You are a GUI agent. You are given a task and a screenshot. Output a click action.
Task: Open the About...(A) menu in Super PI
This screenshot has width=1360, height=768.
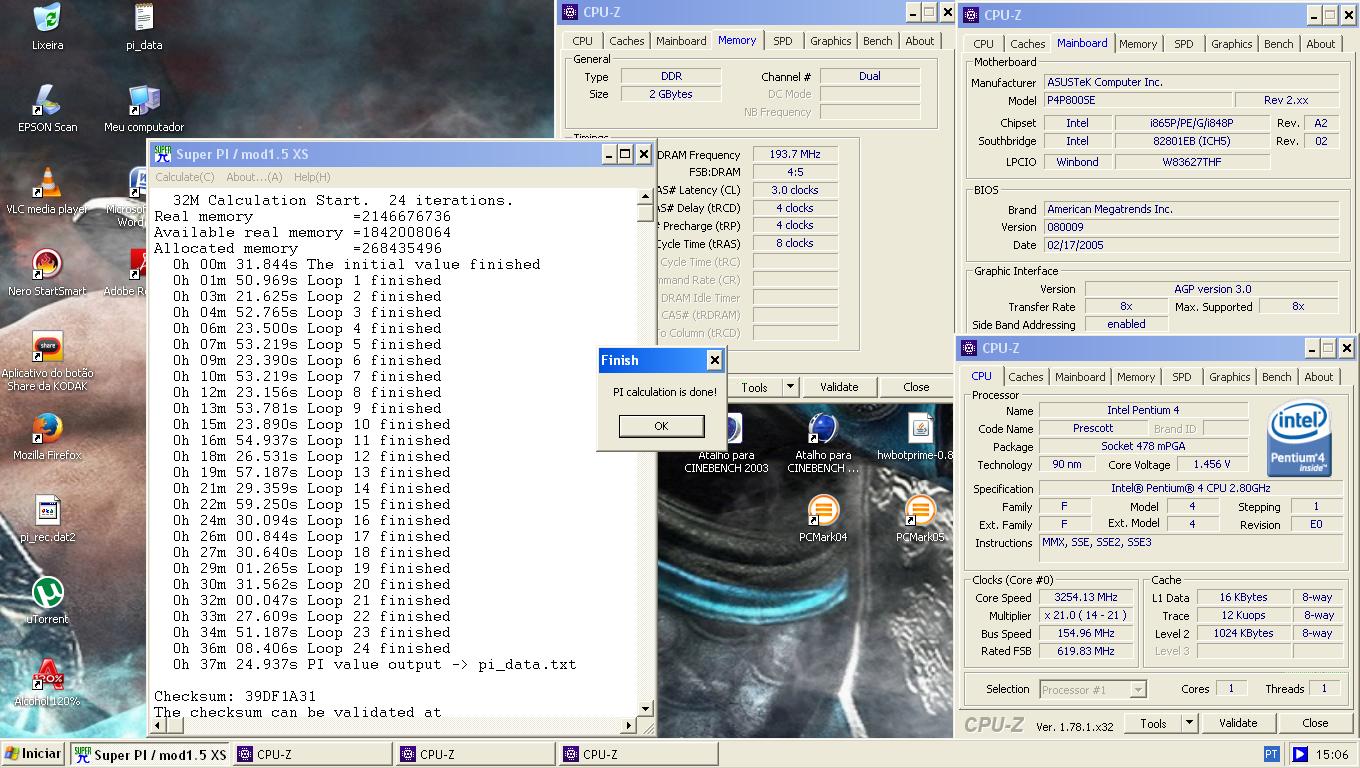click(254, 177)
